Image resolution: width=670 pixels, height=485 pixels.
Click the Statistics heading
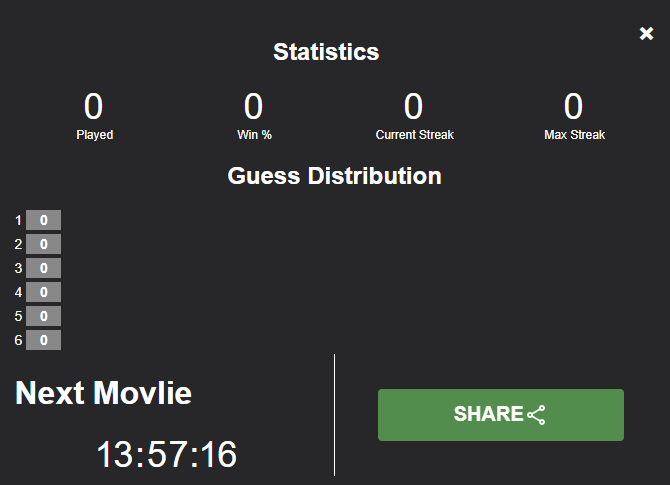[x=326, y=52]
